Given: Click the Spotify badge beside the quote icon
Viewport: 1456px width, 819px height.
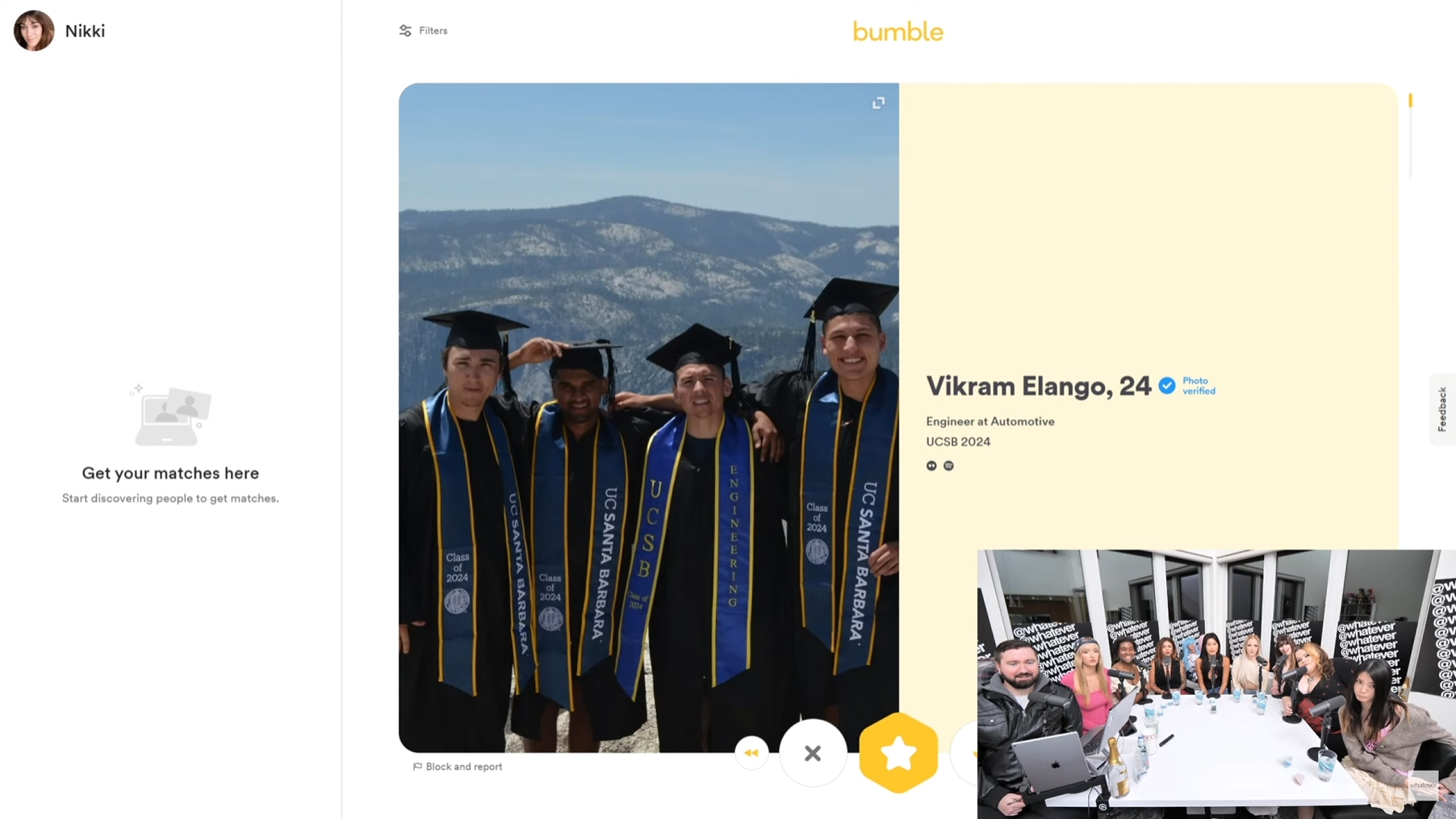Looking at the screenshot, I should (x=948, y=466).
